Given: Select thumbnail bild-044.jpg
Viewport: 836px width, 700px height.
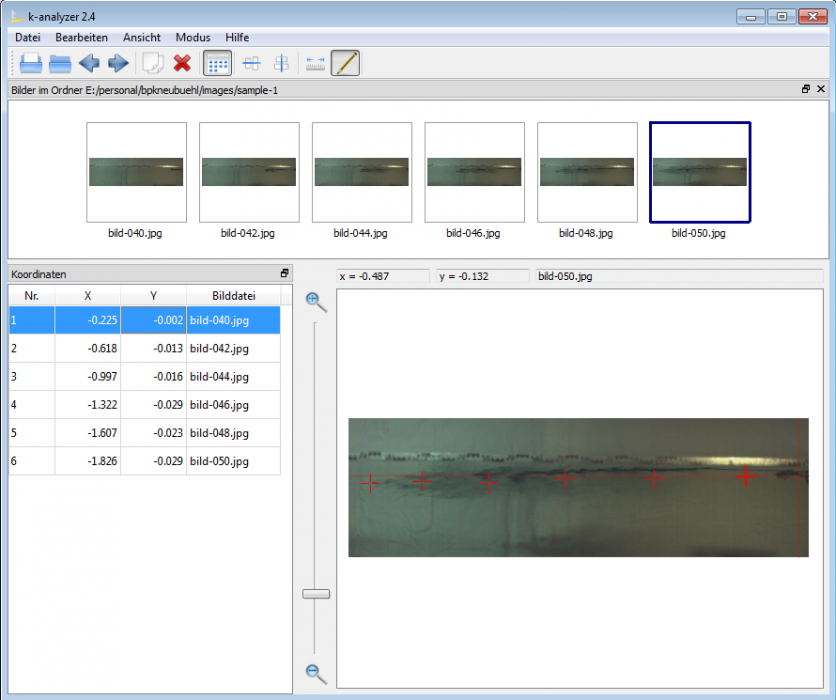Looking at the screenshot, I should click(x=361, y=172).
